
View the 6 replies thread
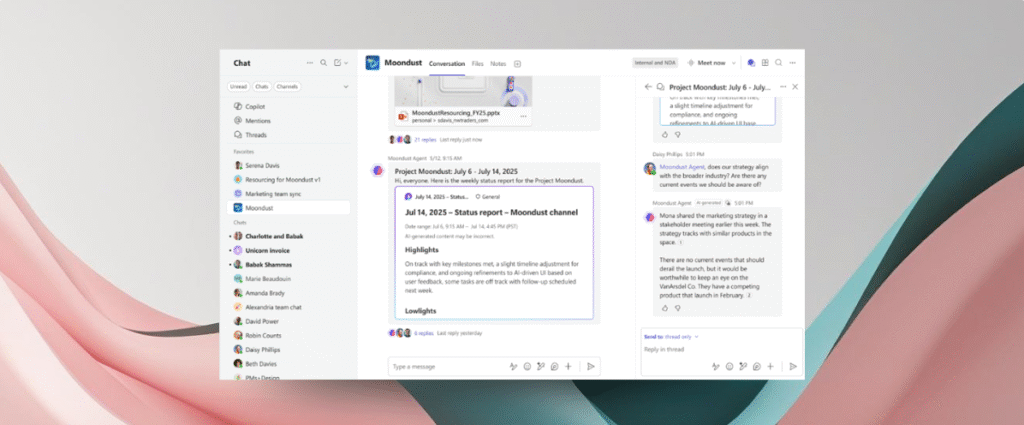(x=424, y=333)
